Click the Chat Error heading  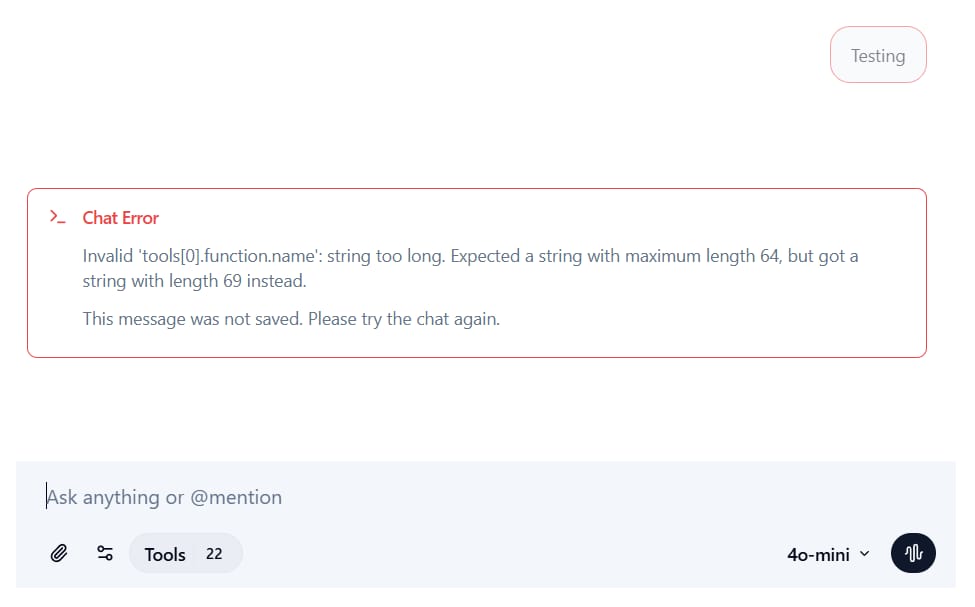(120, 218)
